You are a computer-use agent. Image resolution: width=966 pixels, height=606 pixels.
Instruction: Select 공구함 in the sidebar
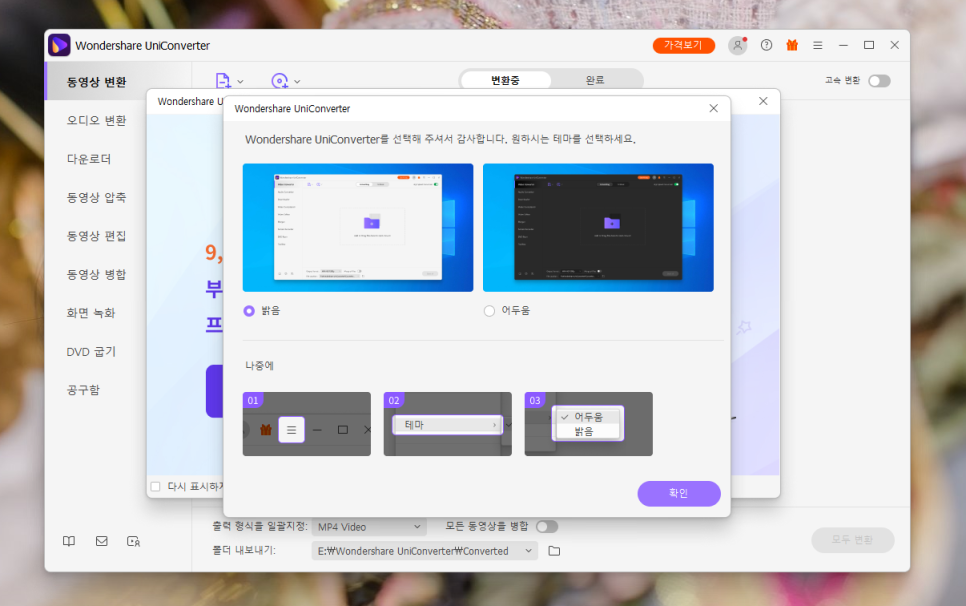click(x=83, y=390)
